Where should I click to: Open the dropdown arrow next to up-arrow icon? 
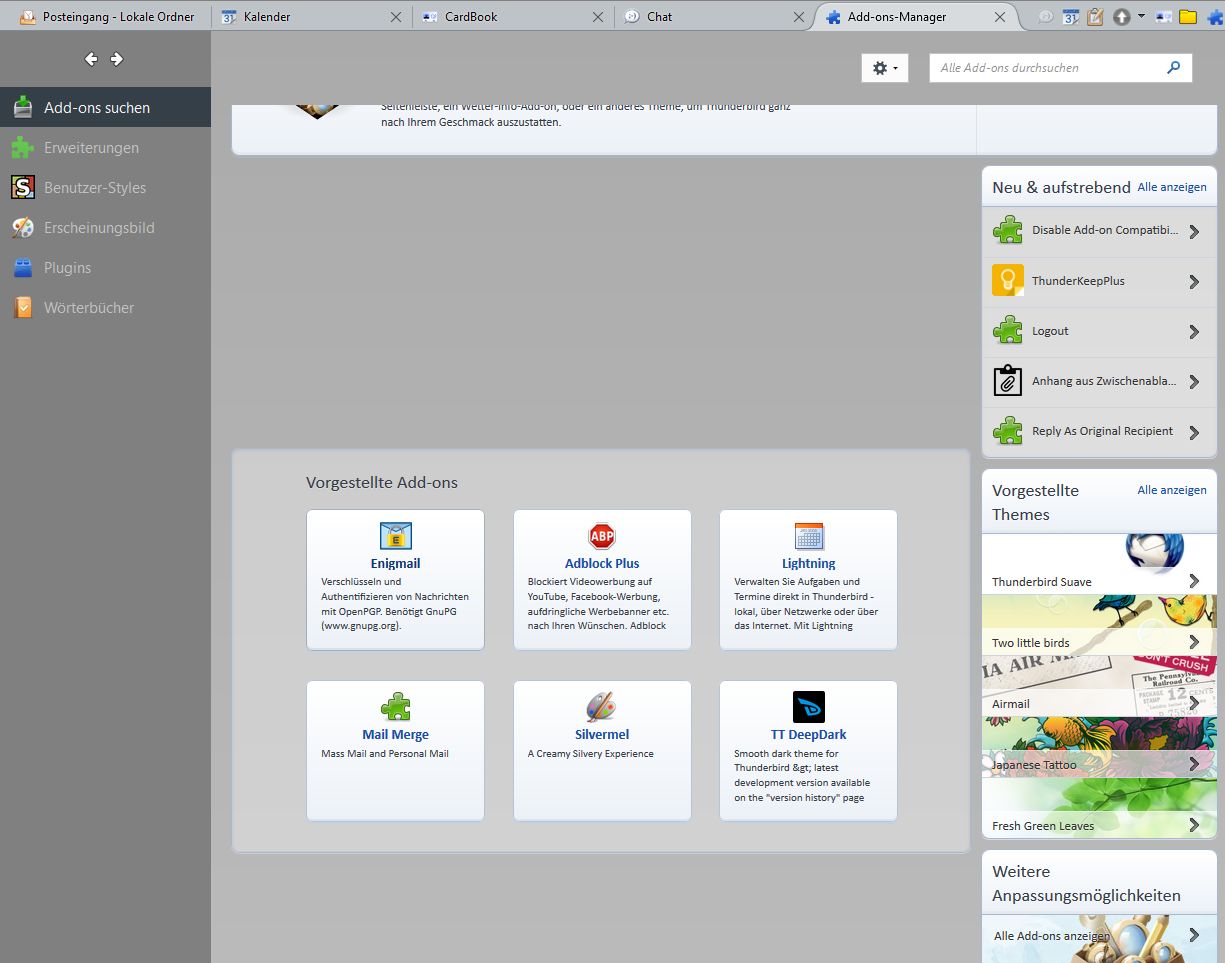tap(1141, 17)
